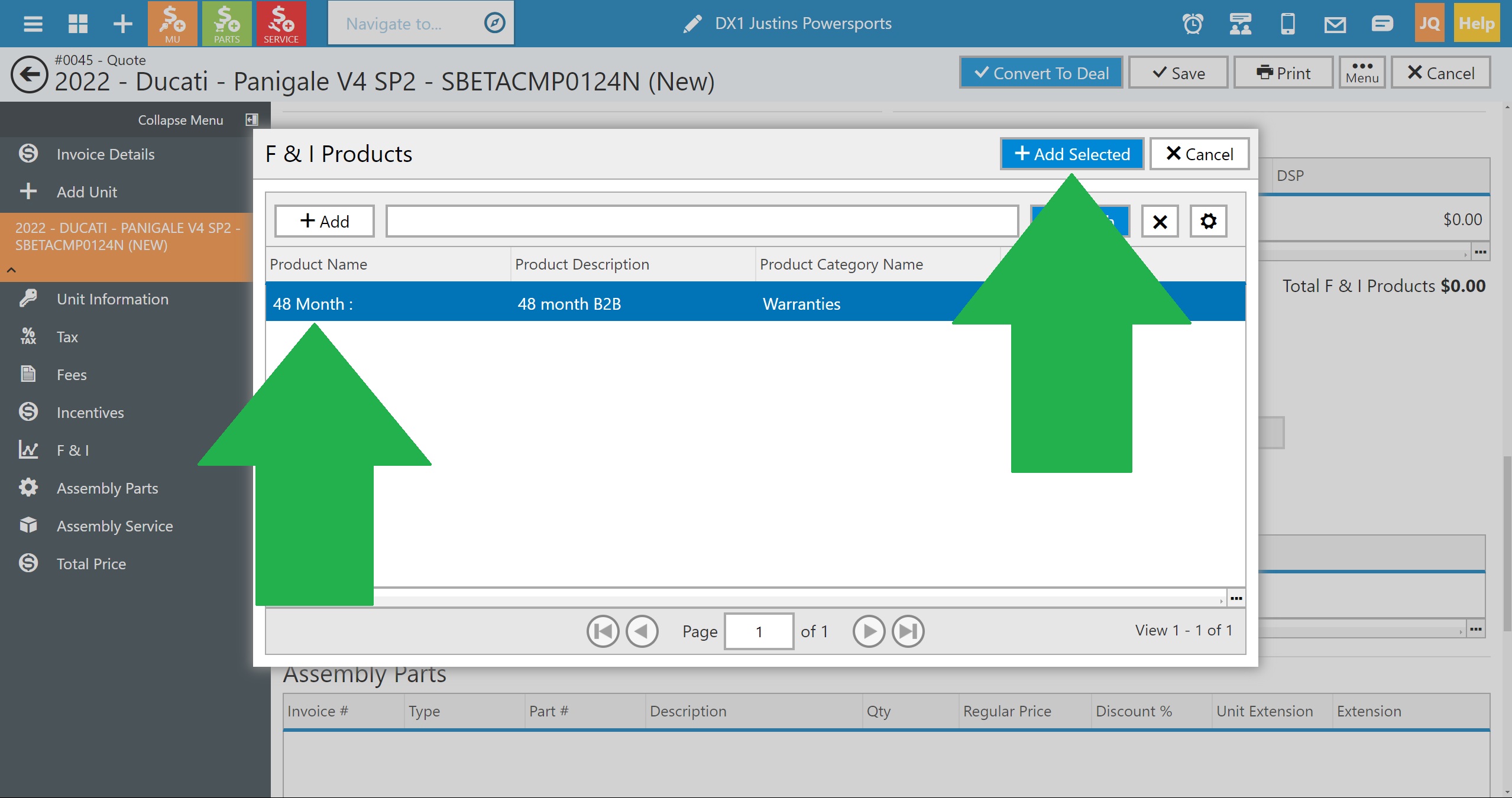Click the mobile phone icon

(x=1287, y=24)
